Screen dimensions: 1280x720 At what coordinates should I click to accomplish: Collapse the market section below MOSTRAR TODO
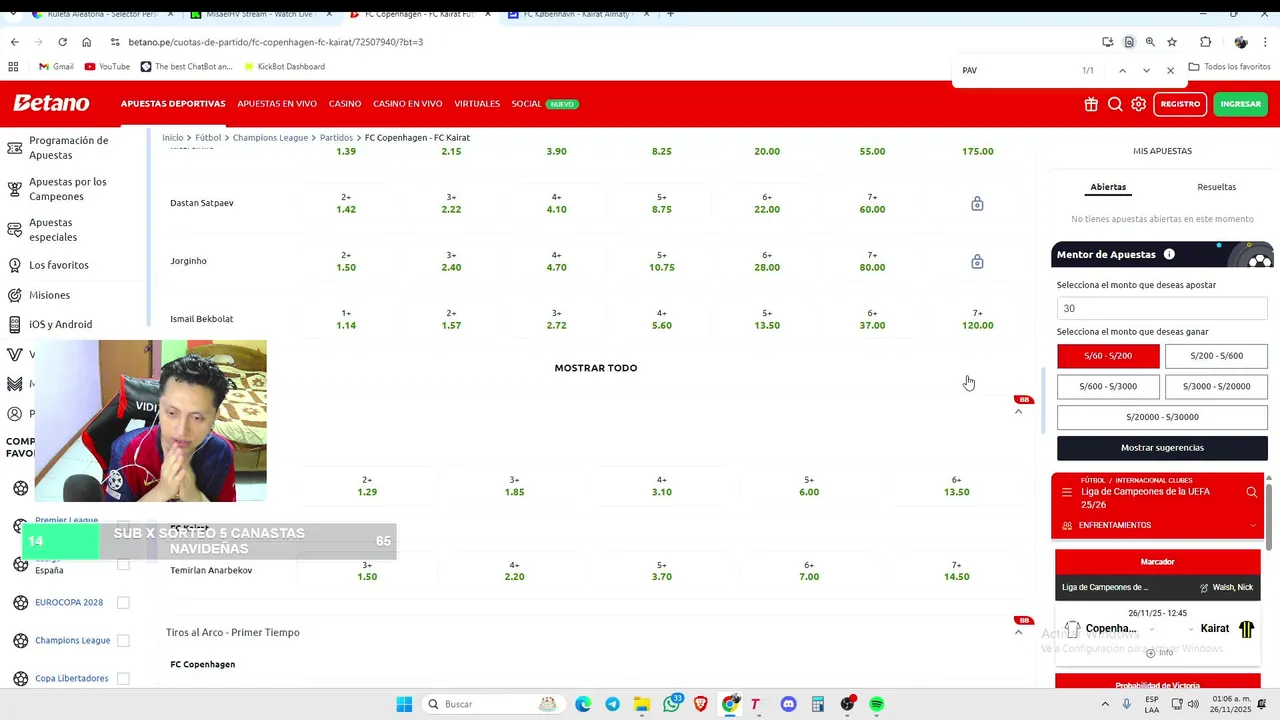1019,411
